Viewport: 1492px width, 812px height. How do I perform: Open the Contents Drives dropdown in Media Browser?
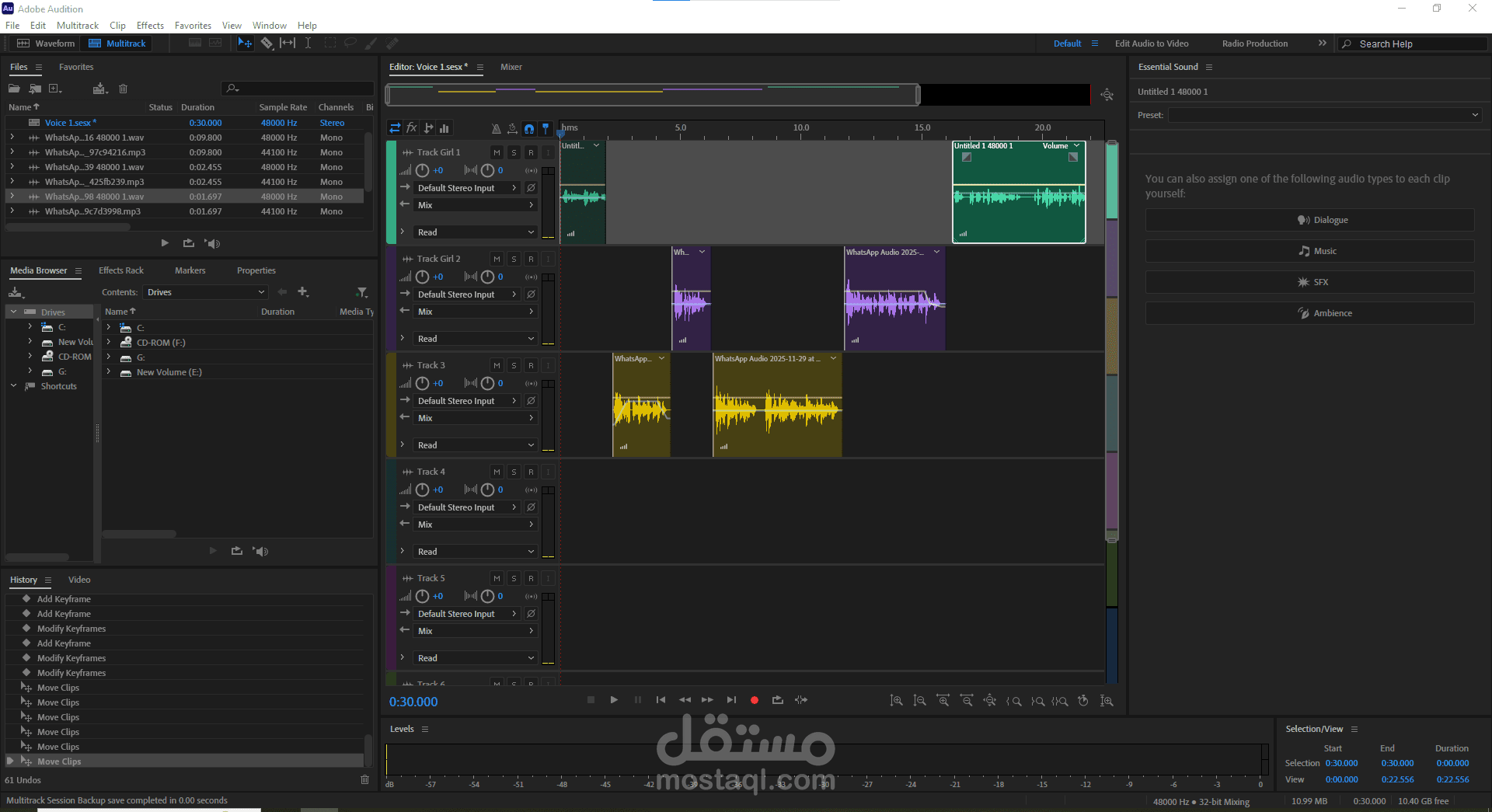pyautogui.click(x=205, y=292)
